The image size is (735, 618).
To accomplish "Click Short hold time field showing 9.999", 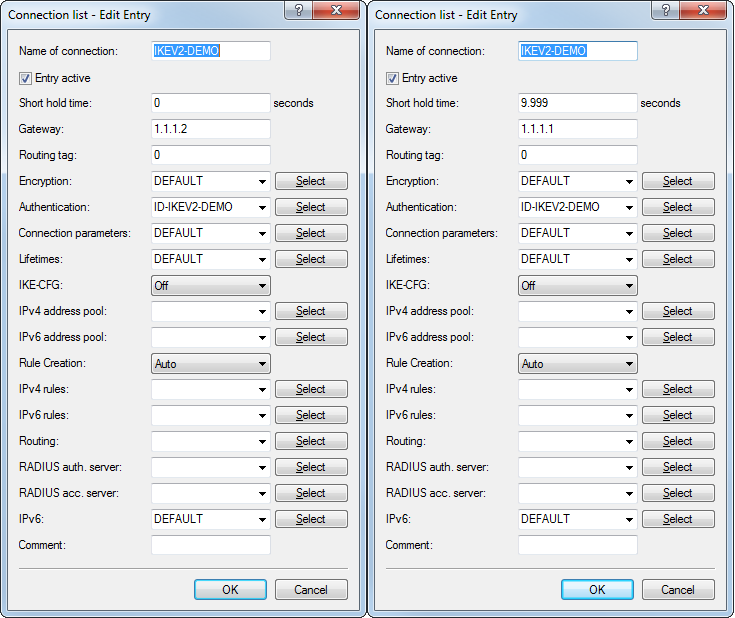I will click(577, 103).
